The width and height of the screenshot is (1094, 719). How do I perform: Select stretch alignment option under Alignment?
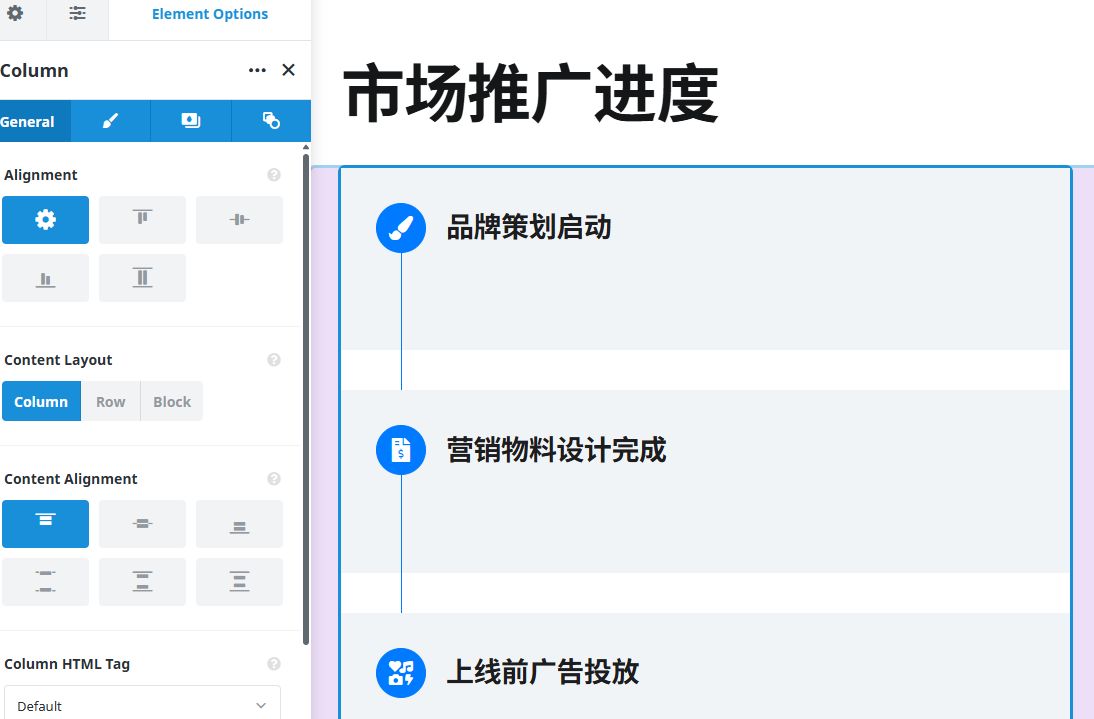click(142, 277)
